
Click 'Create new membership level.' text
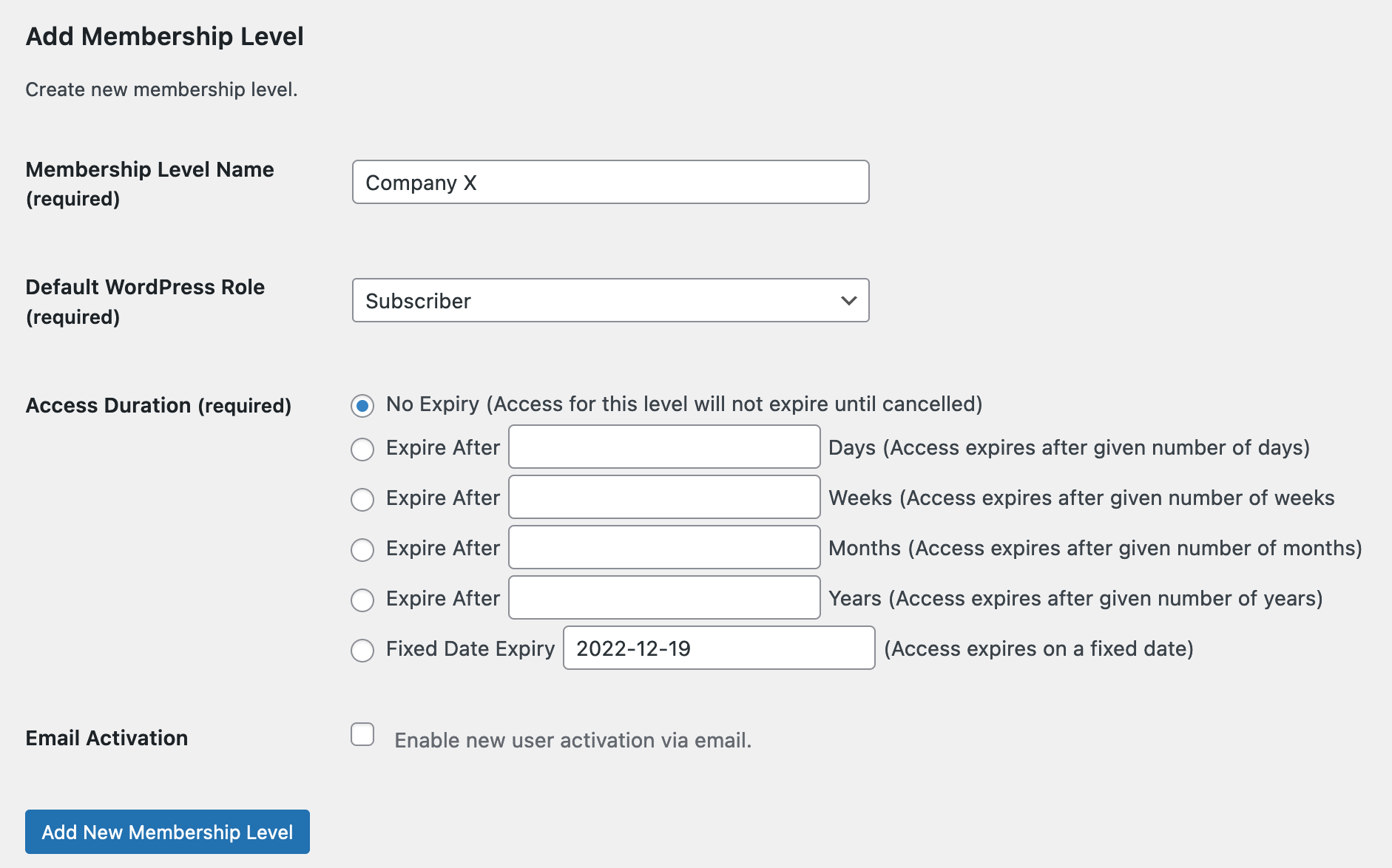[x=161, y=89]
